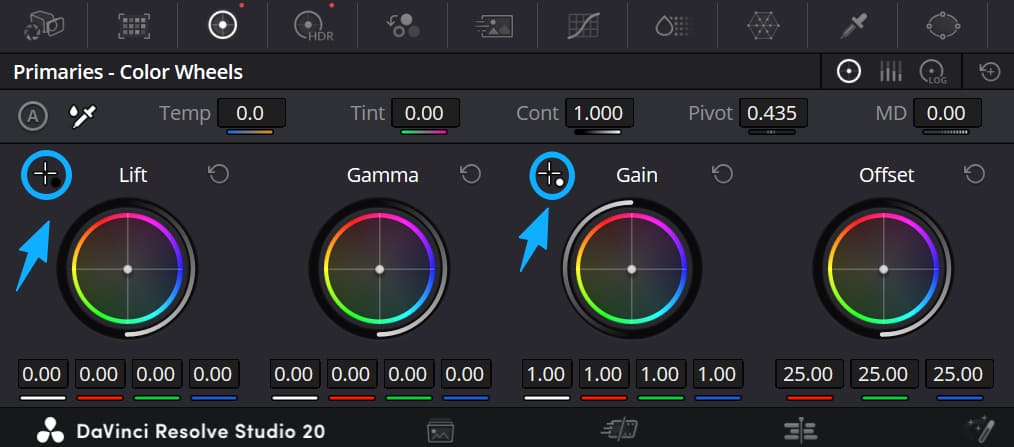The width and height of the screenshot is (1014, 447).
Task: Click the Gamma wheel label
Action: click(x=382, y=175)
